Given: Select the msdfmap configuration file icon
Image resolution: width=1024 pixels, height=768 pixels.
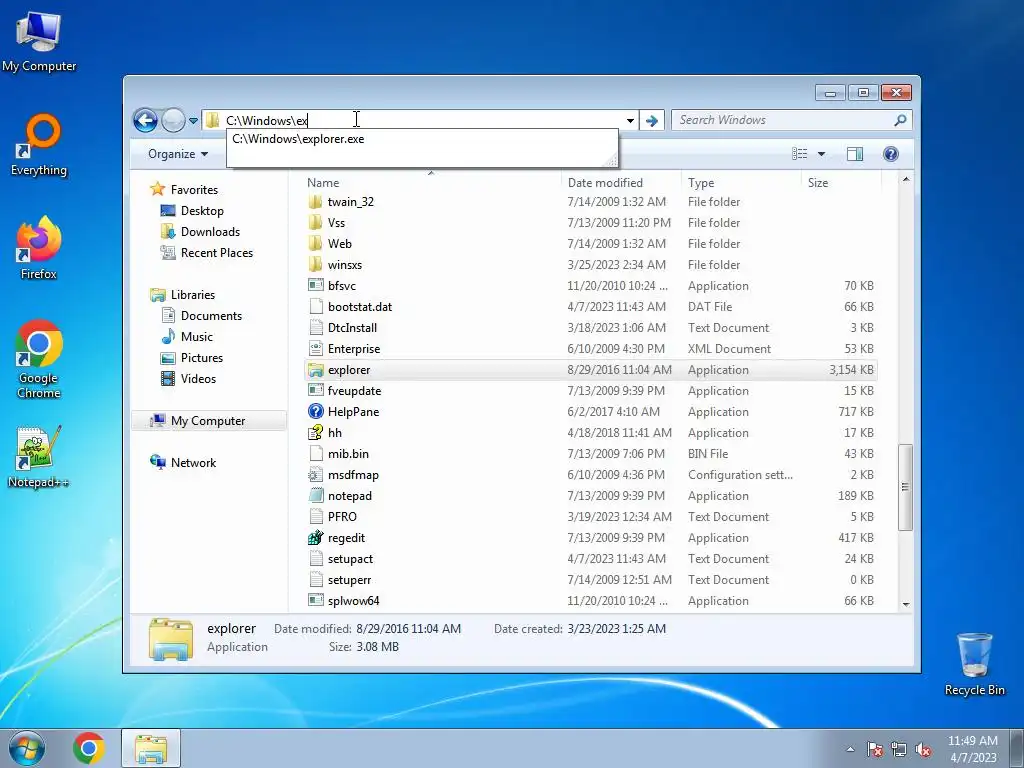Looking at the screenshot, I should [x=315, y=475].
